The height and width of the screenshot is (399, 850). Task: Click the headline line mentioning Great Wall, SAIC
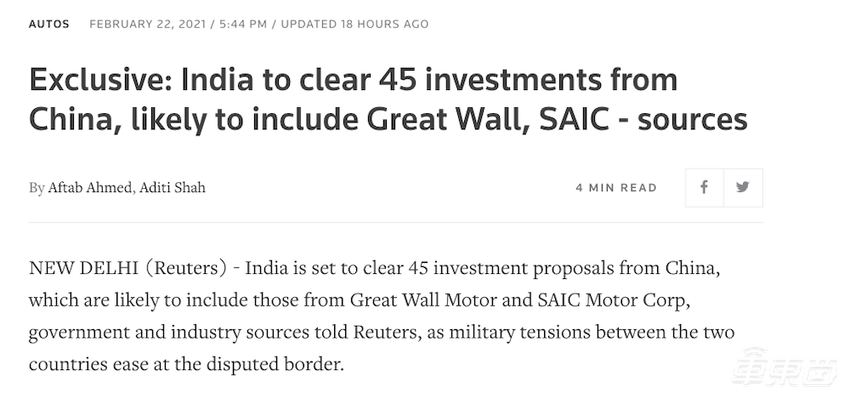388,120
